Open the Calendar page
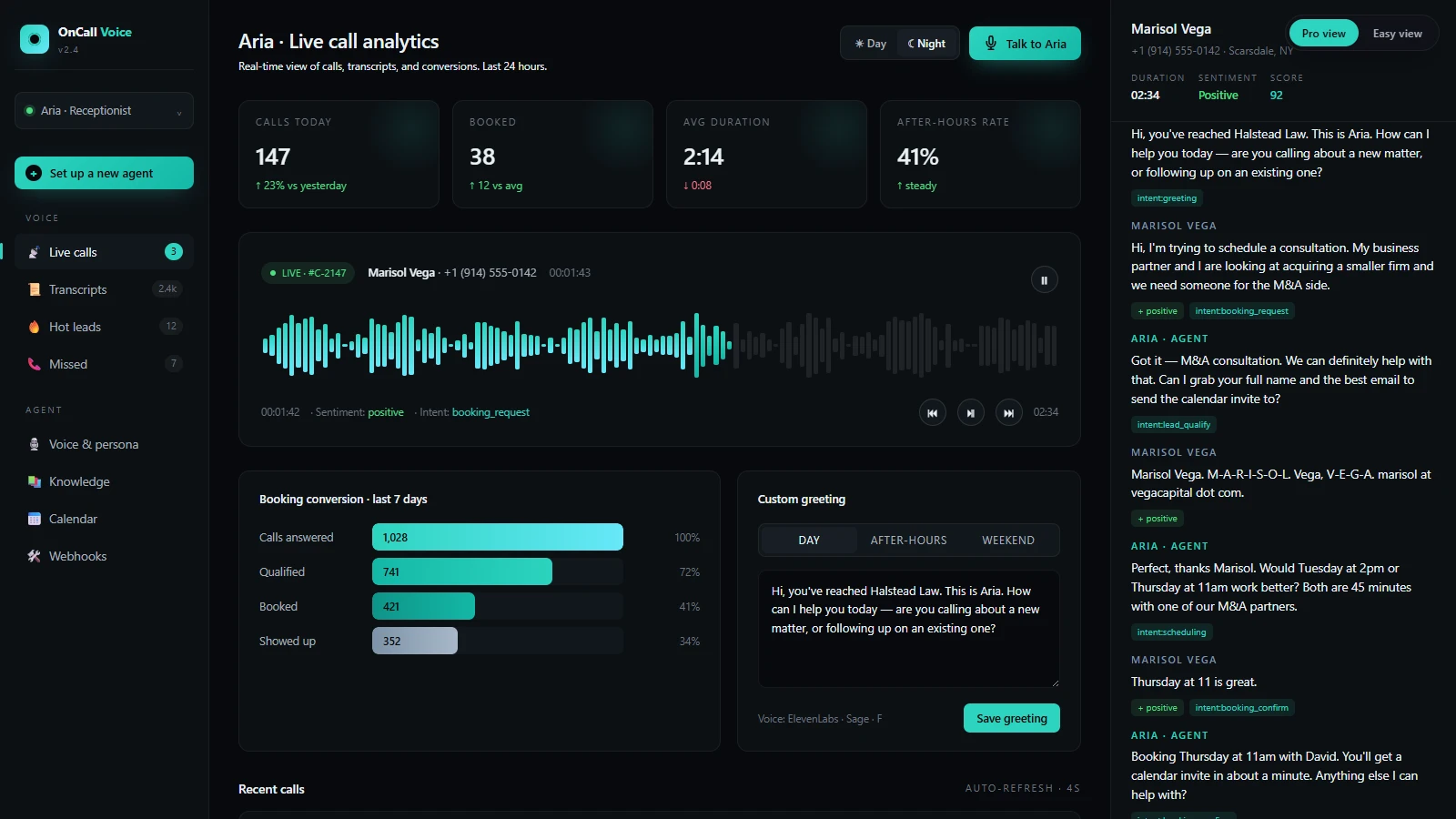The height and width of the screenshot is (819, 1456). coord(104,519)
